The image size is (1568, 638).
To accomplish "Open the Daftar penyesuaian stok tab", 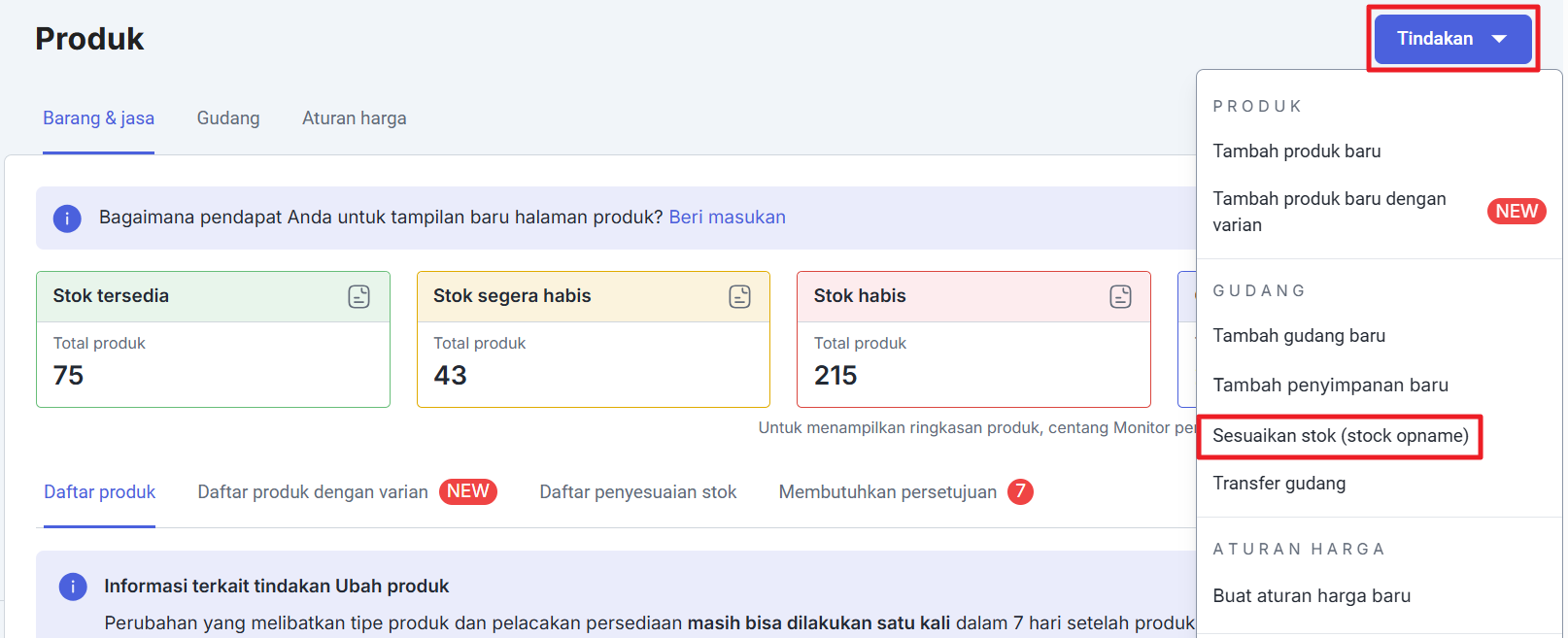I will pyautogui.click(x=637, y=492).
